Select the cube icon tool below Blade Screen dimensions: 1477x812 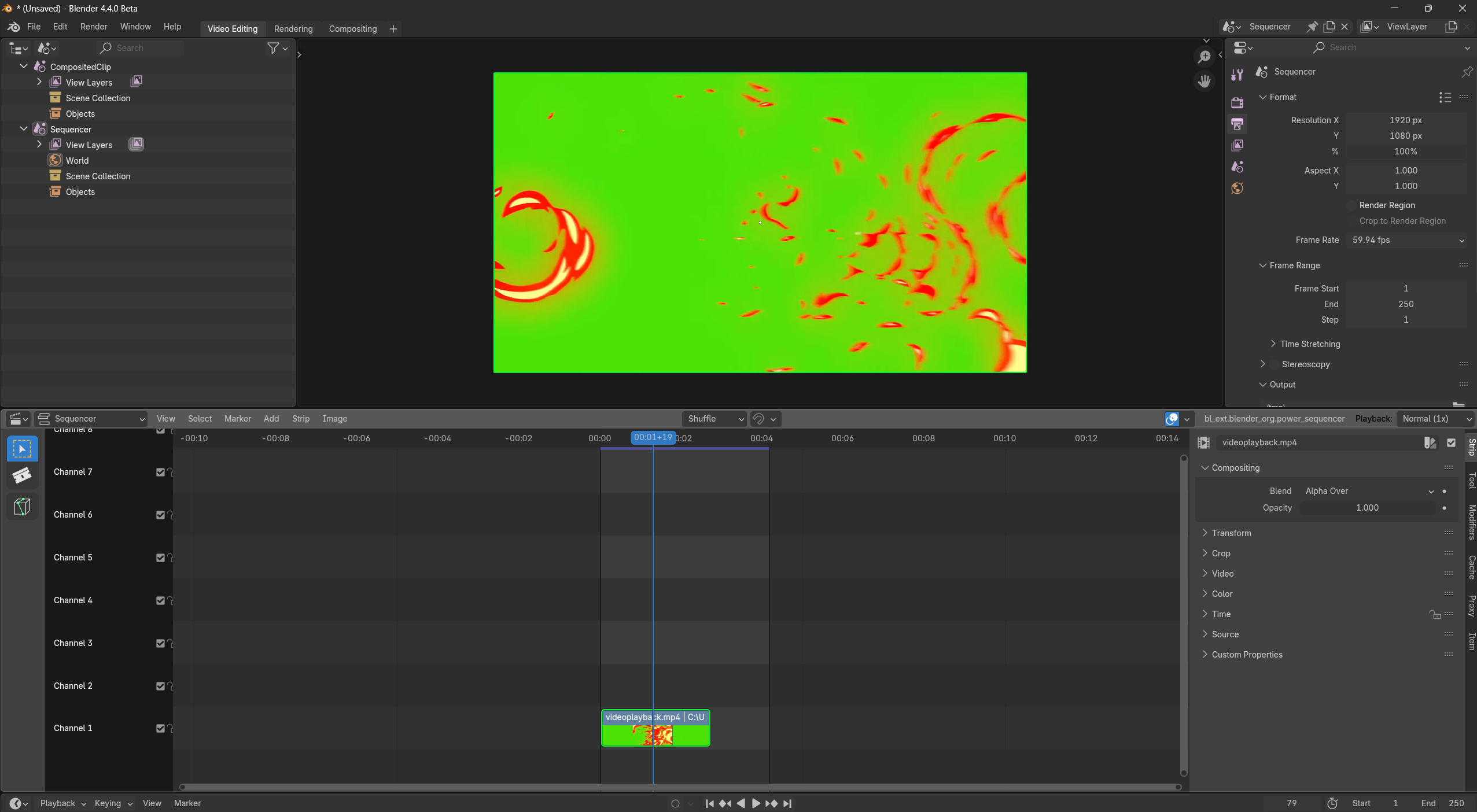pyautogui.click(x=22, y=507)
